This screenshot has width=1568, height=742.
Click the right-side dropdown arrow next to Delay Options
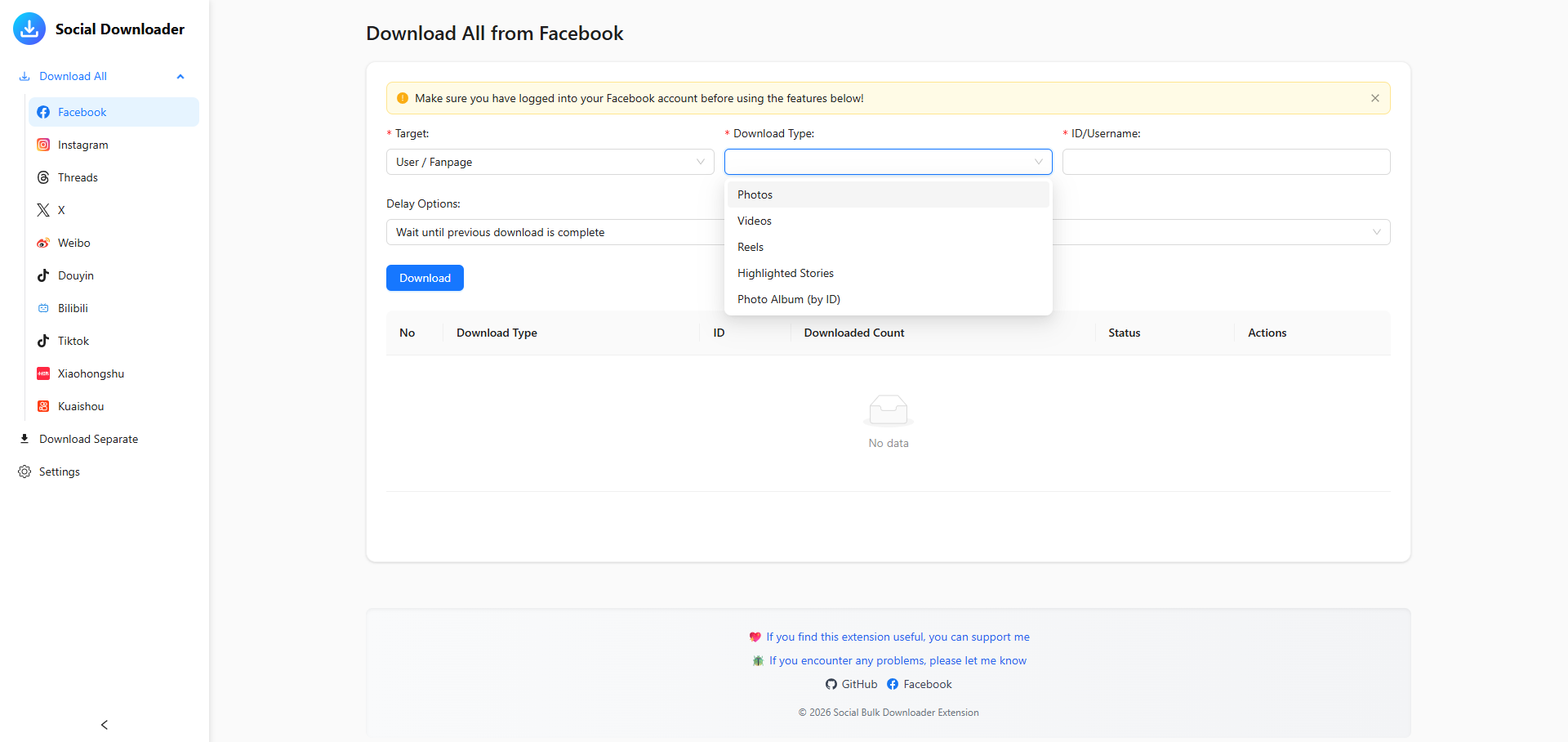point(1377,232)
